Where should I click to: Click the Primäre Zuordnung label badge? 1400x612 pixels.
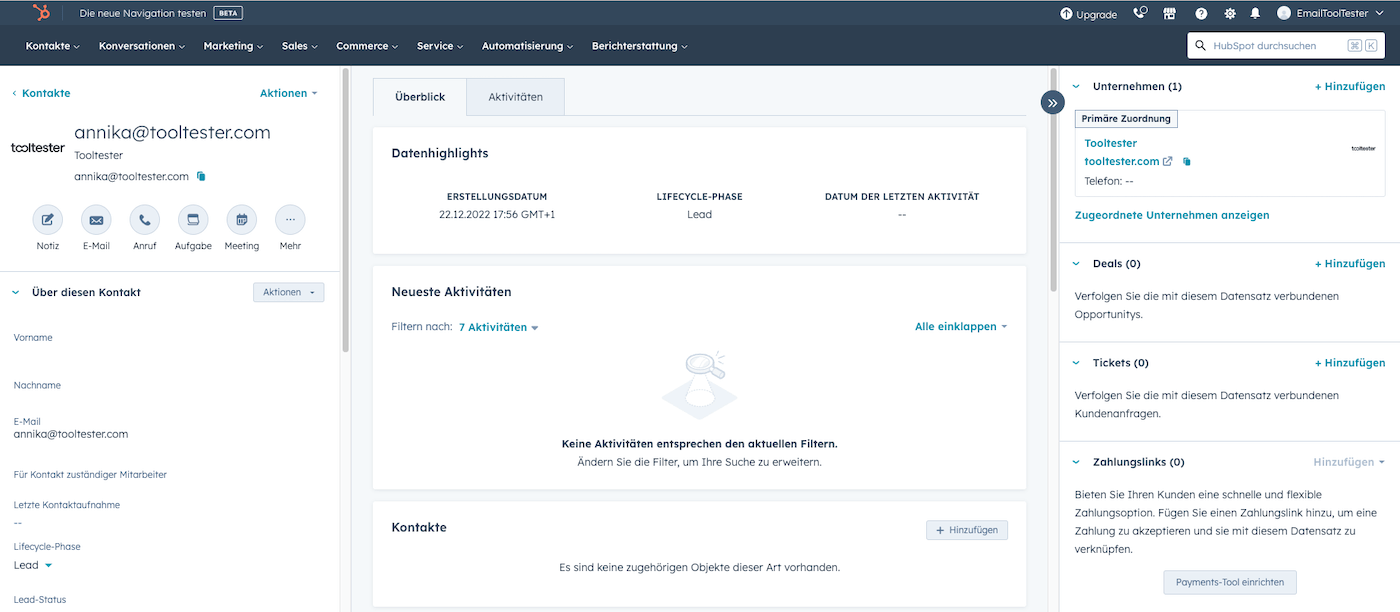click(1126, 118)
